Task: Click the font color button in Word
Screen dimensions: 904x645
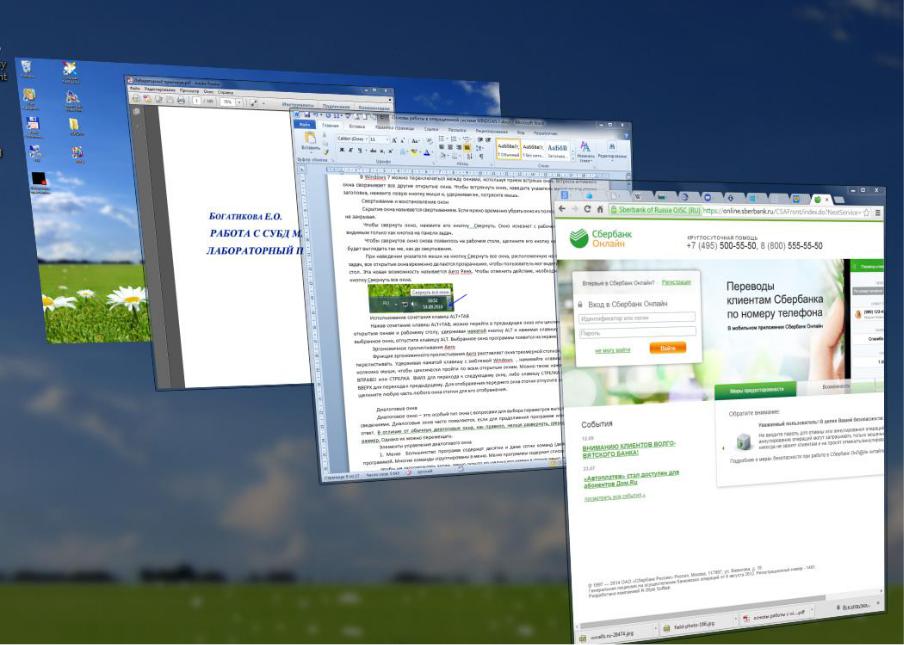Action: [x=427, y=152]
